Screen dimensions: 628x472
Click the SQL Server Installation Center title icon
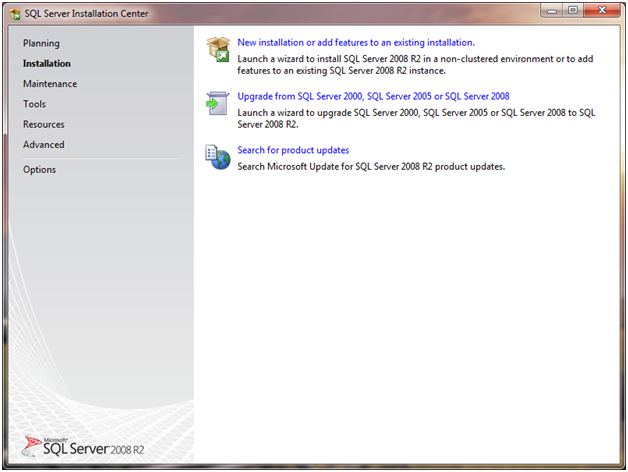point(15,14)
